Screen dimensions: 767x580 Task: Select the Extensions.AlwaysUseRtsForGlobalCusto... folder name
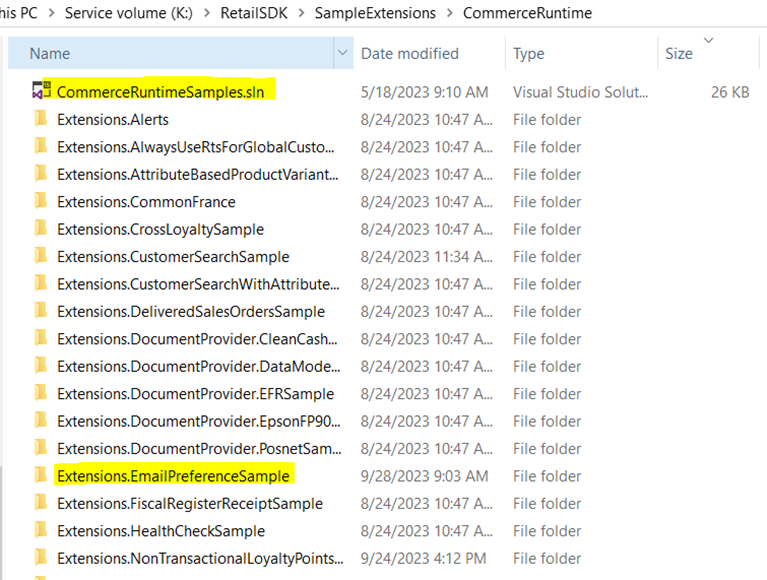196,147
